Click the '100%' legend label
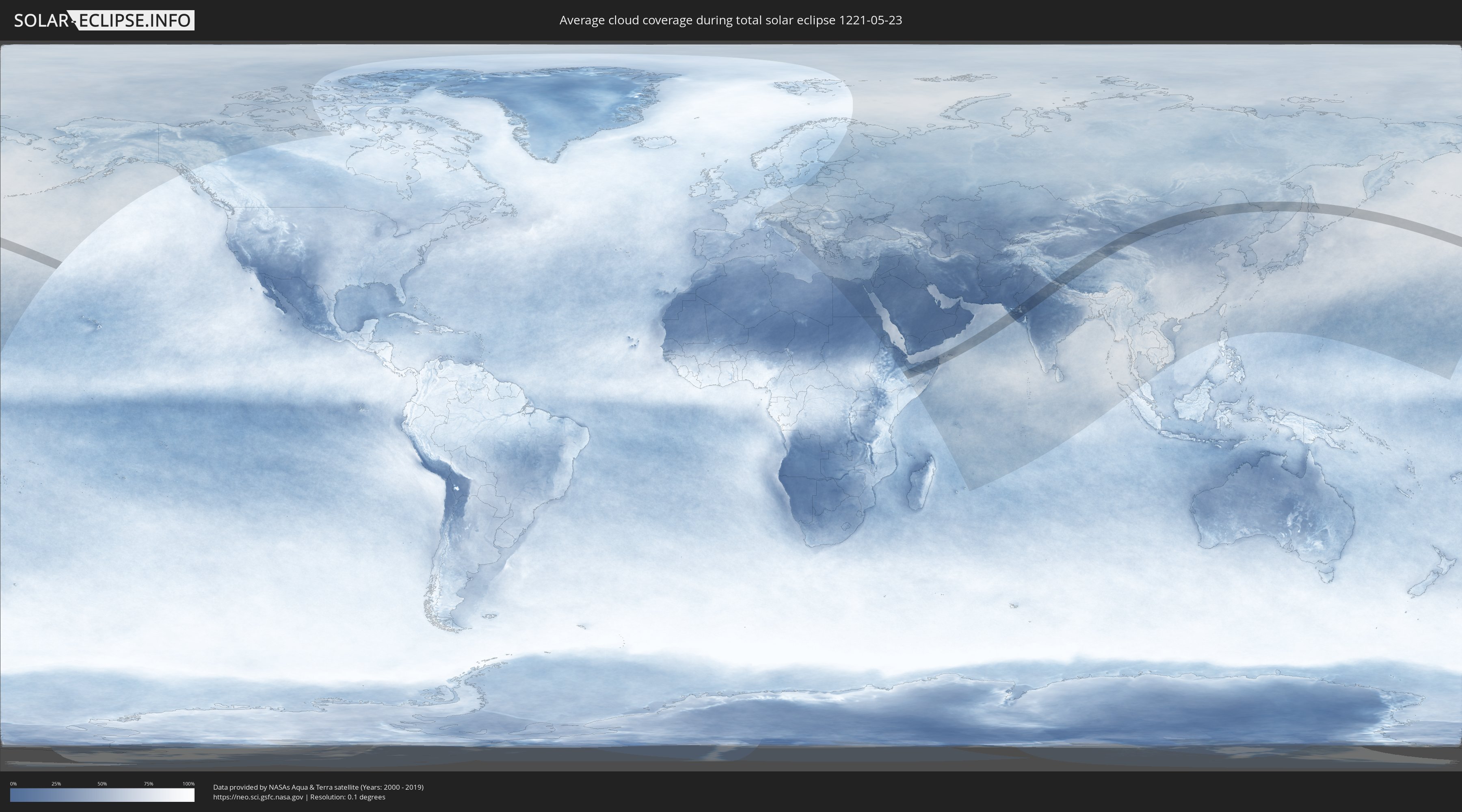Screen dimensions: 1462x812 (188, 784)
